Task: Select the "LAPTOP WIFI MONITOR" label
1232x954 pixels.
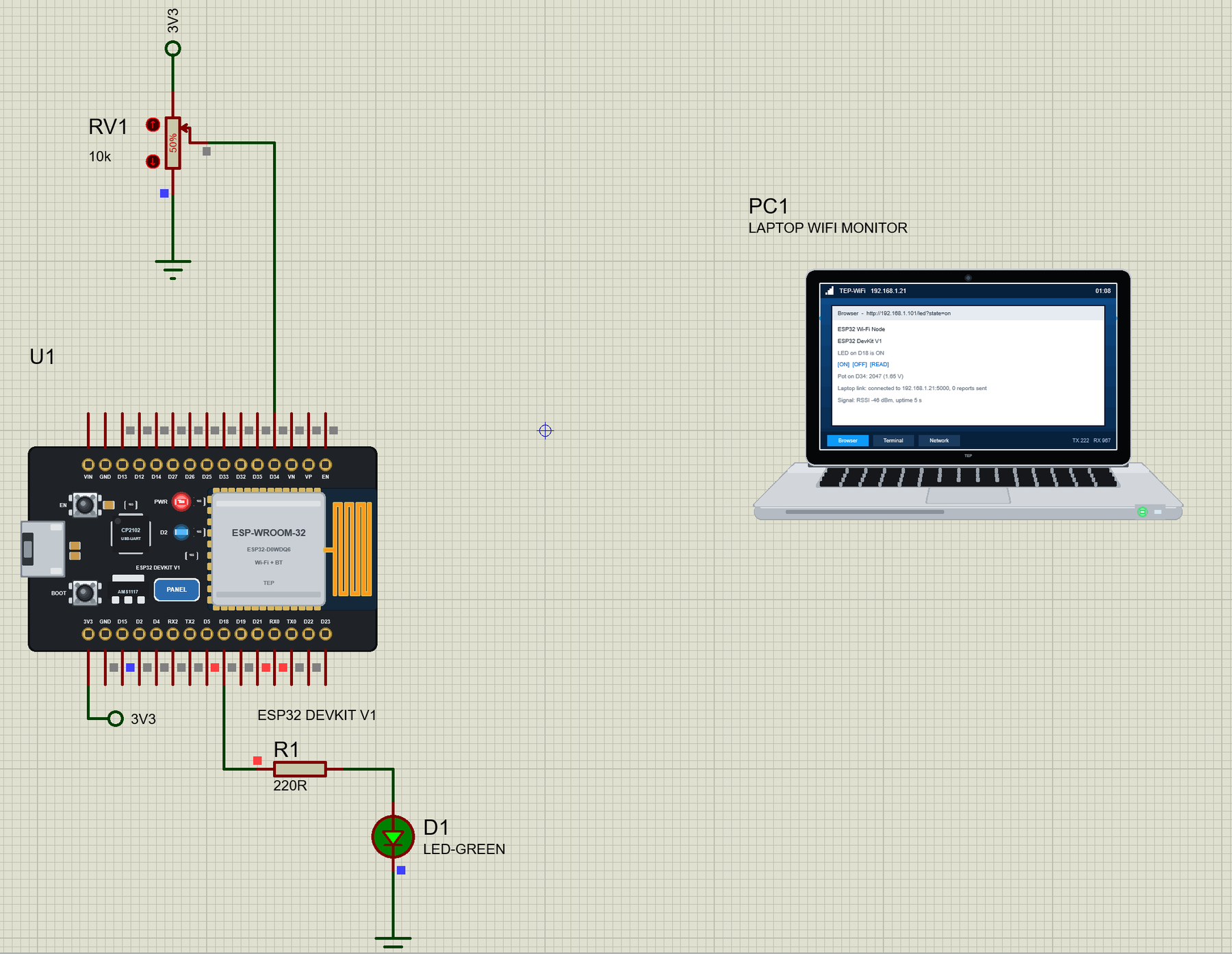Action: [x=828, y=228]
